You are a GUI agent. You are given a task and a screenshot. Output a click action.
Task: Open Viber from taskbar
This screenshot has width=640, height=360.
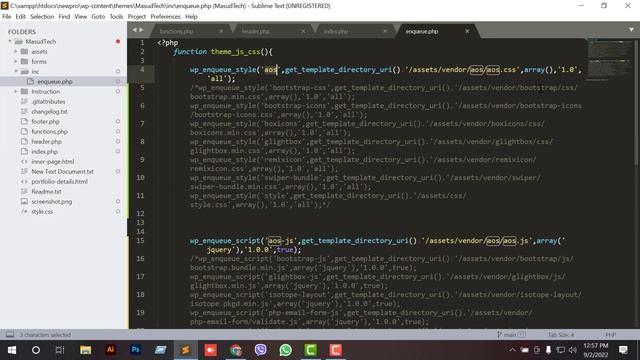tap(260, 350)
